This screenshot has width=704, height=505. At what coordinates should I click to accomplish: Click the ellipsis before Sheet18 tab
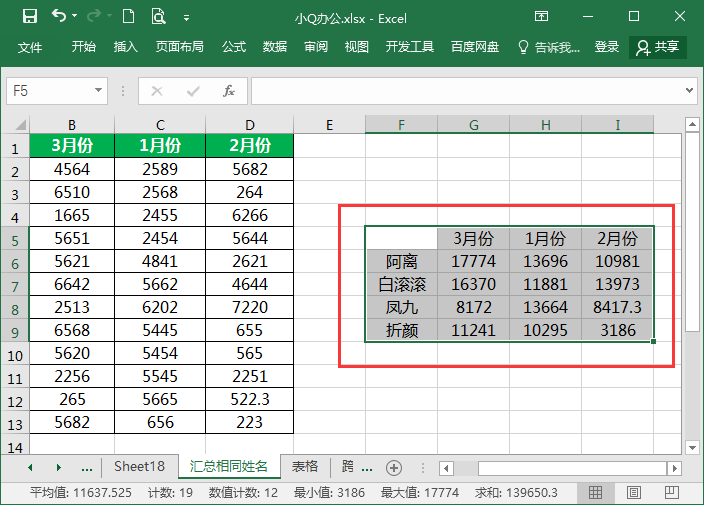point(87,468)
